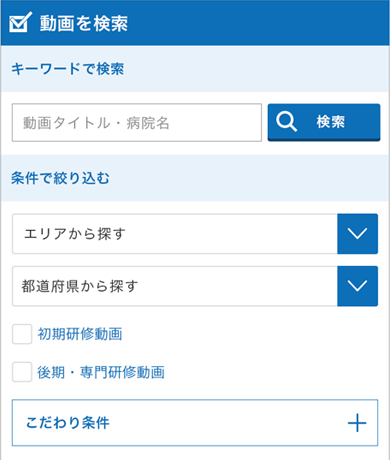The height and width of the screenshot is (460, 390).
Task: Click the chevron arrow for 都道府県から探す
Action: click(357, 286)
